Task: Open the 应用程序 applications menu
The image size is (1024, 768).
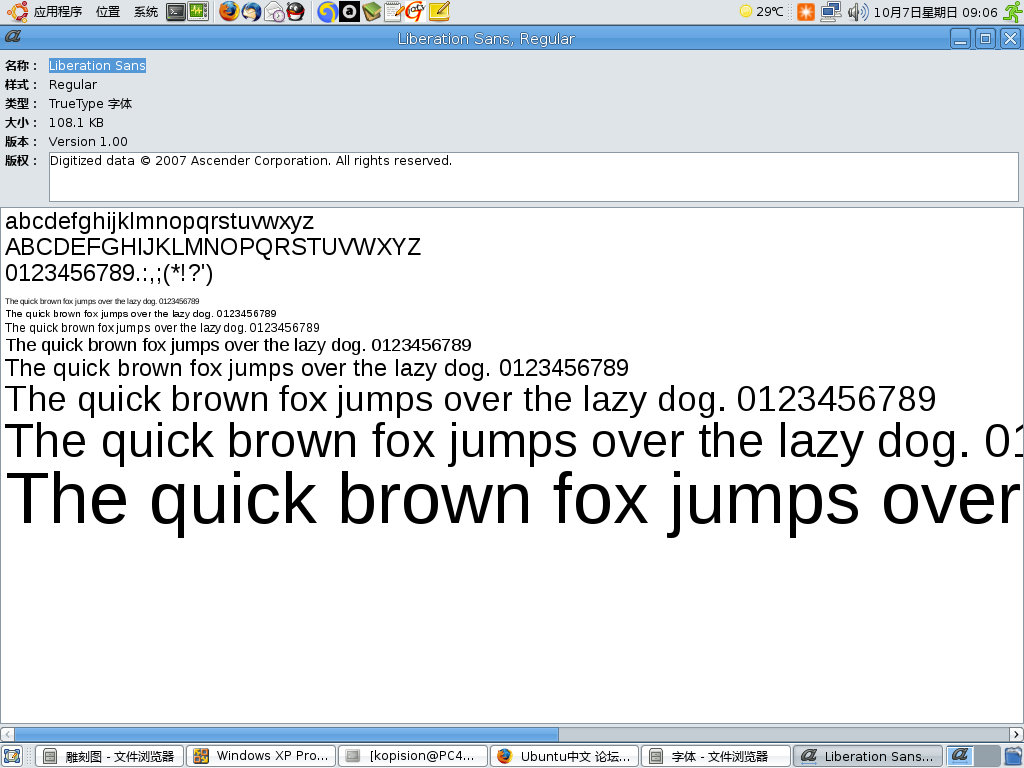Action: pos(57,12)
